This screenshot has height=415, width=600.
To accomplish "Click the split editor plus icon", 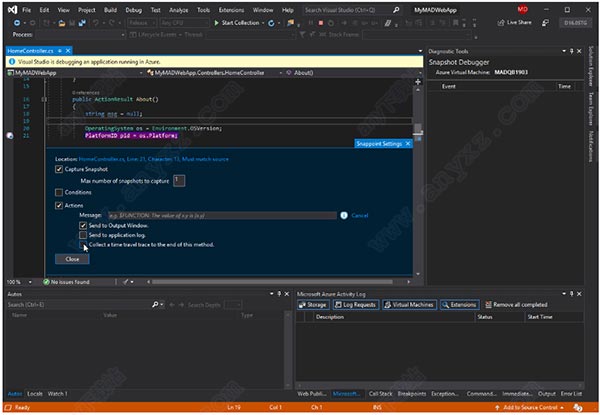I will coord(418,82).
